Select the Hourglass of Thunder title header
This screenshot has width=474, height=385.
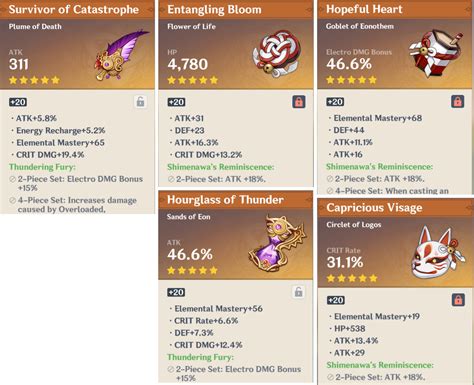(236, 200)
